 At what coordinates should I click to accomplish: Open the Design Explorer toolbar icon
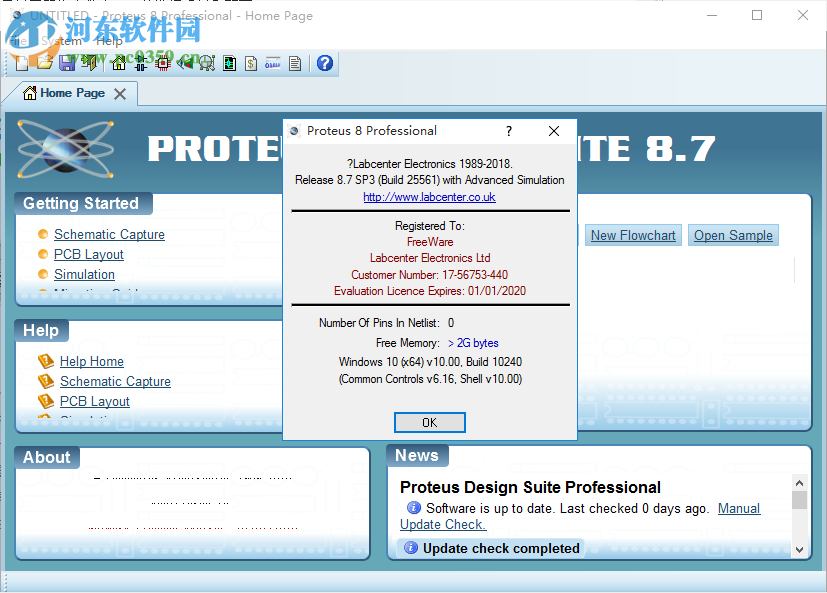click(228, 63)
